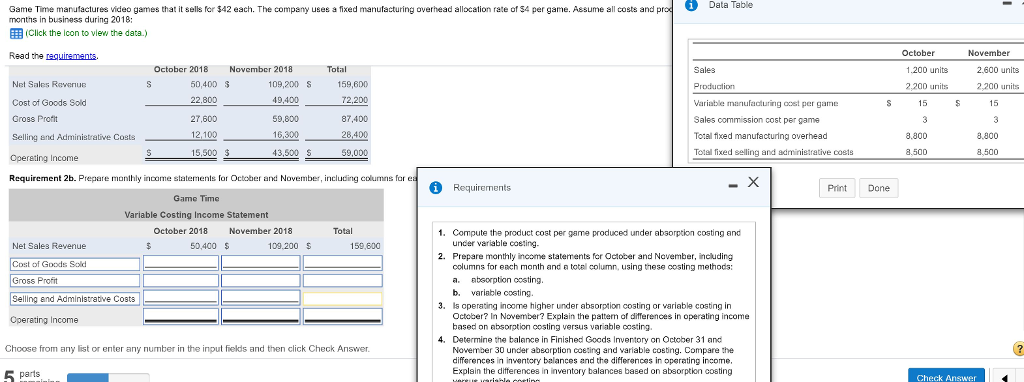Select the Selling and Administrative Costs label field

[74, 298]
